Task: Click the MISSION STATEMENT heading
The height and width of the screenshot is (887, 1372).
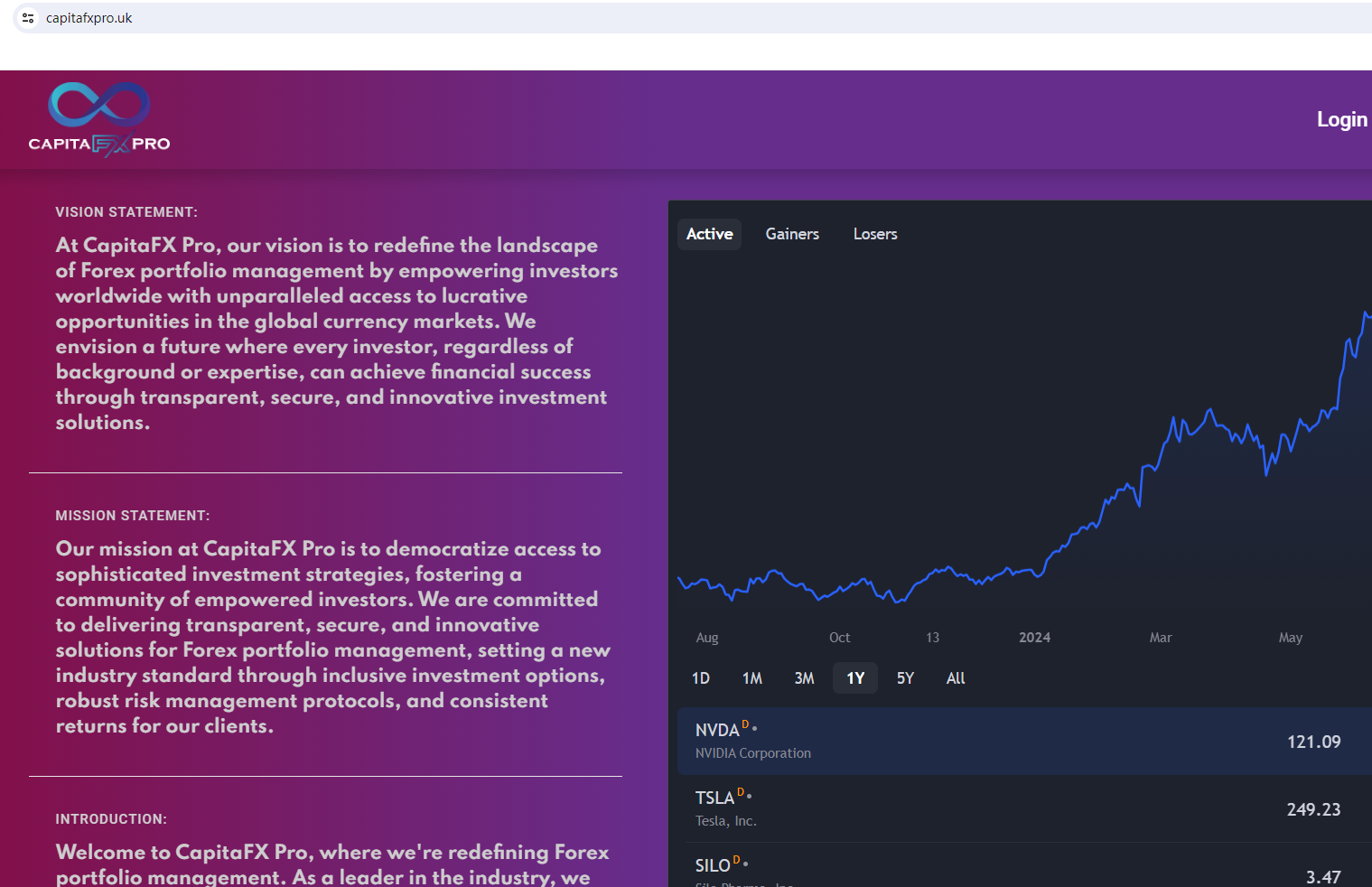Action: tap(133, 516)
